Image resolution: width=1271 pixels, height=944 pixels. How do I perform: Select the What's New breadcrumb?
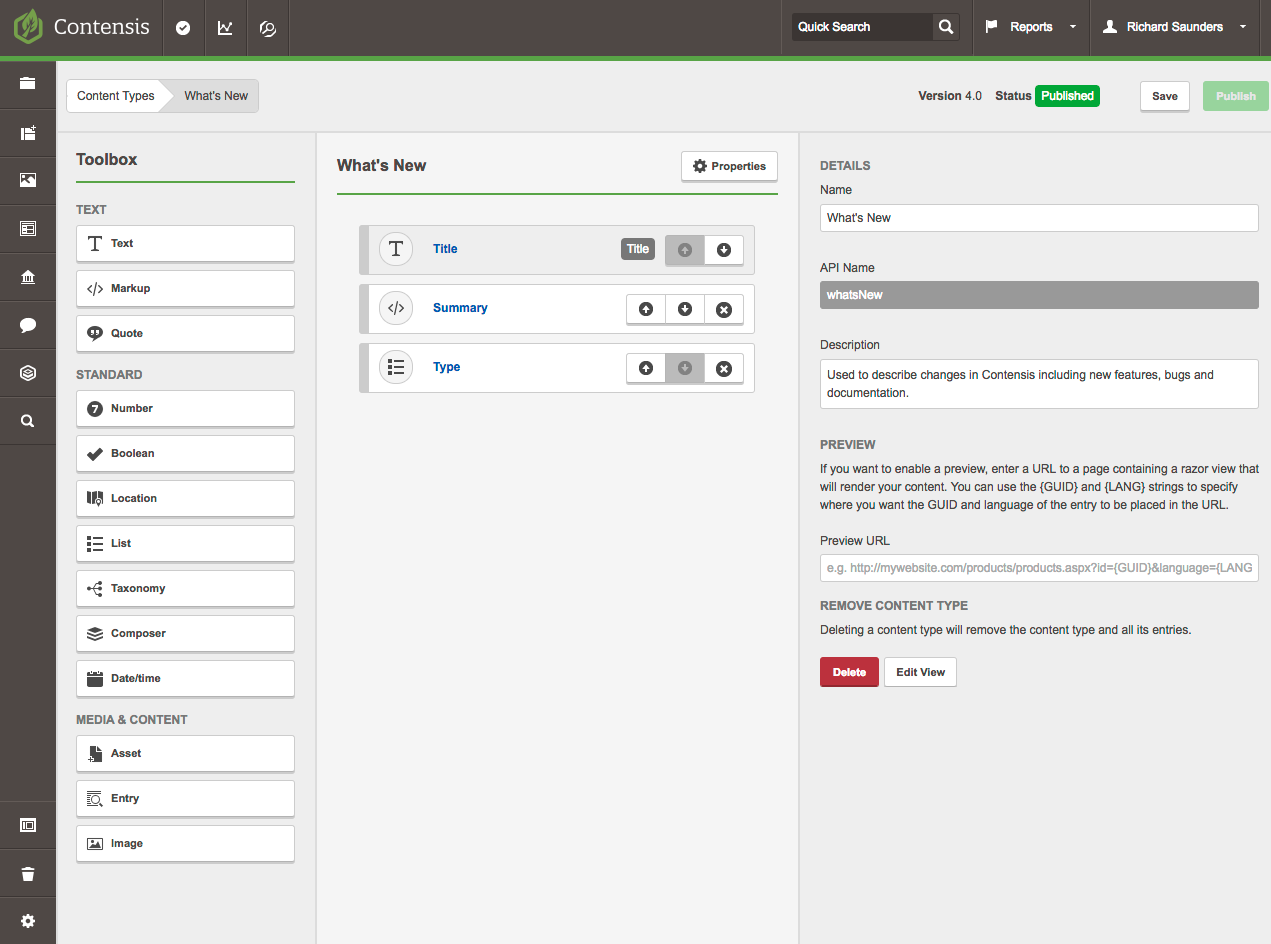point(216,96)
